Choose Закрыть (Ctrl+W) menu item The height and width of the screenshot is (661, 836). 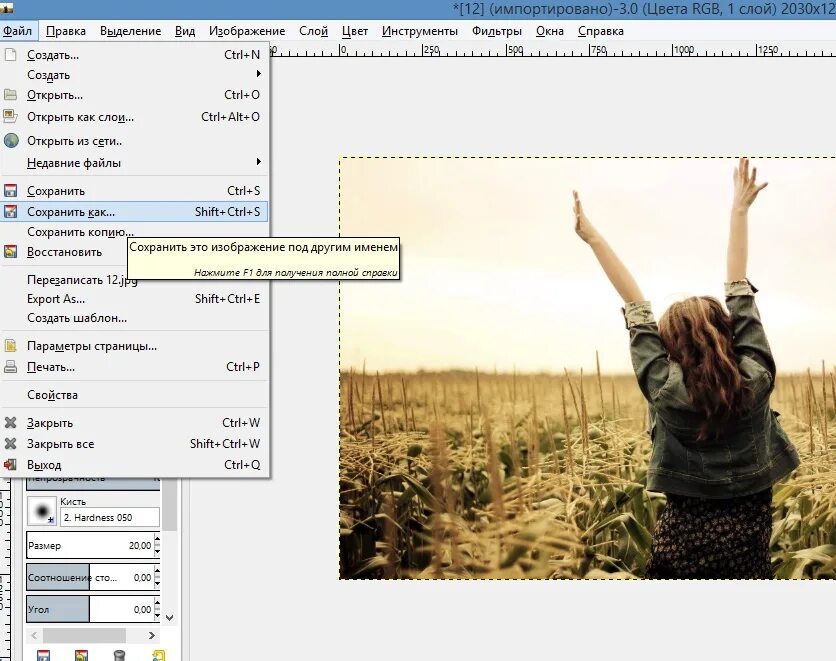[134, 423]
